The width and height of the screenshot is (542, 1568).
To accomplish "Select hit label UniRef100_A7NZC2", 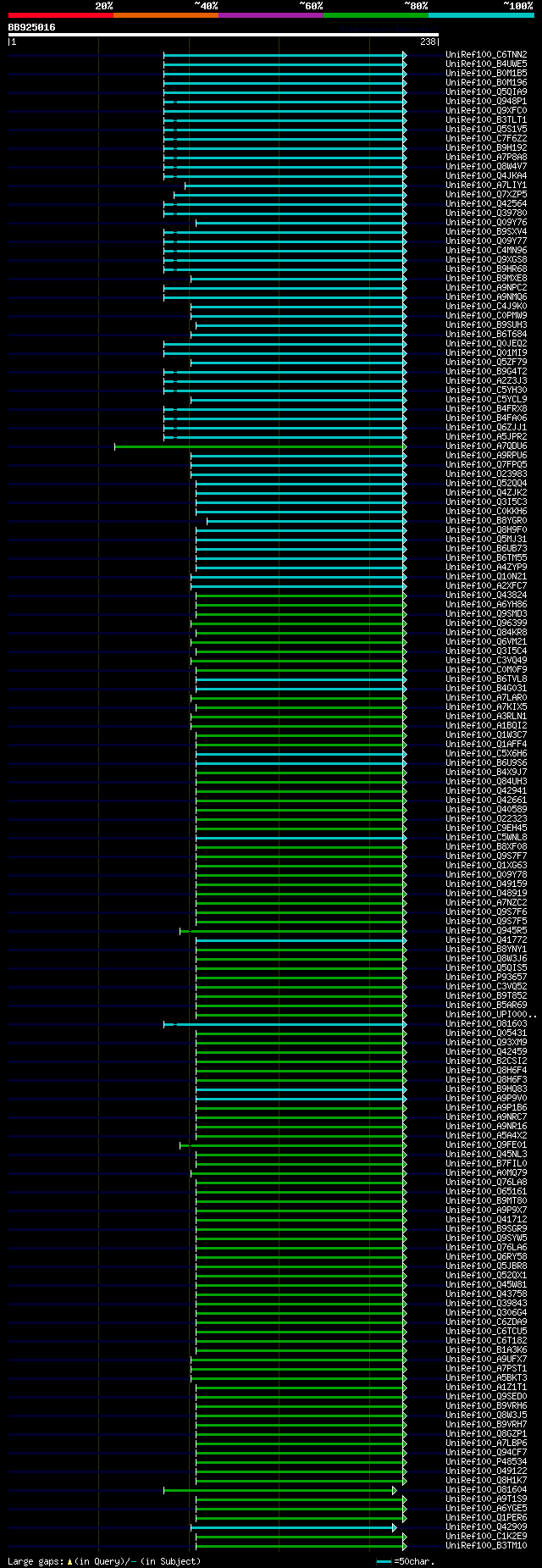I will tap(486, 902).
